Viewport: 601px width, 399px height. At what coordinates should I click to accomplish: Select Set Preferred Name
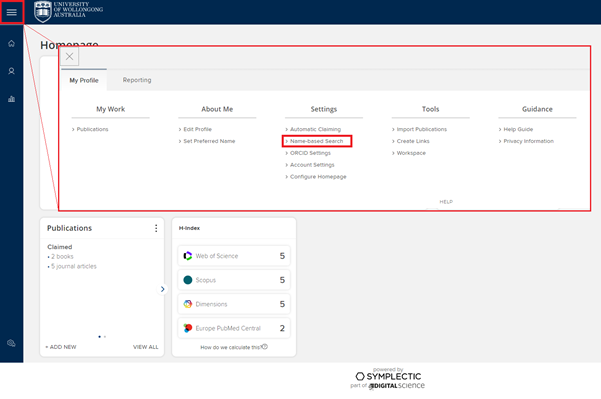(x=209, y=141)
